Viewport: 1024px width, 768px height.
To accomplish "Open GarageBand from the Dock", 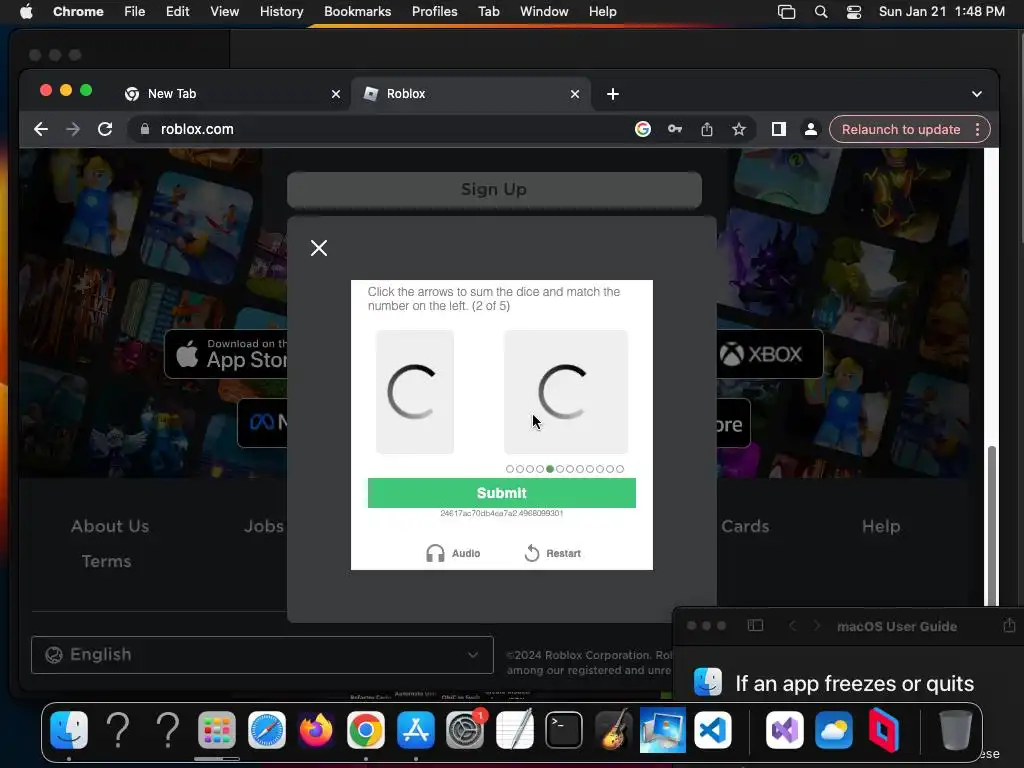I will (x=613, y=730).
